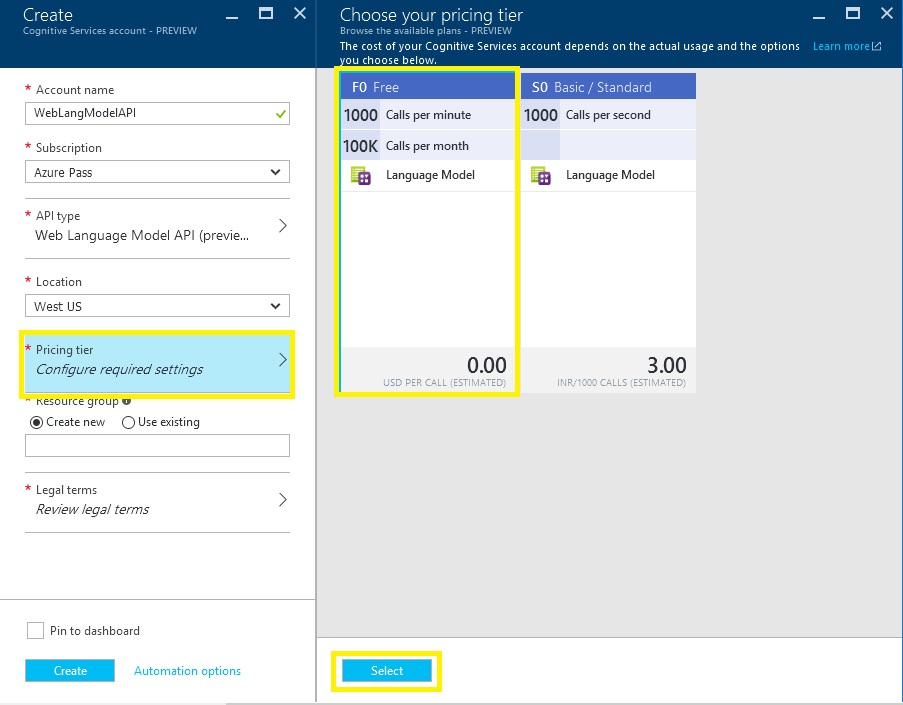
Task: Check the Pin to dashboard checkbox
Action: click(x=35, y=630)
